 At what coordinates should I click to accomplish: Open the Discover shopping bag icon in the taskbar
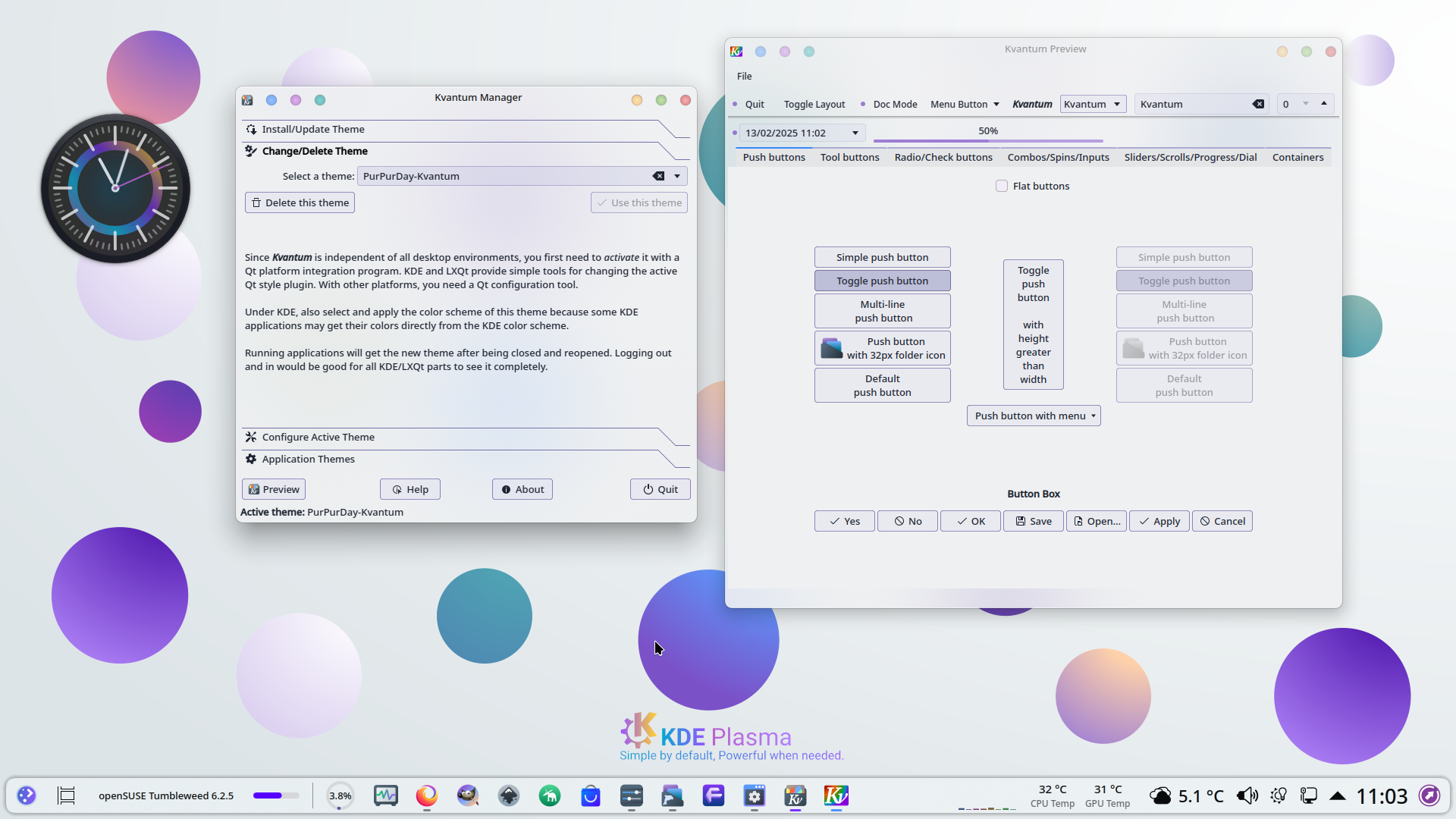pos(591,795)
